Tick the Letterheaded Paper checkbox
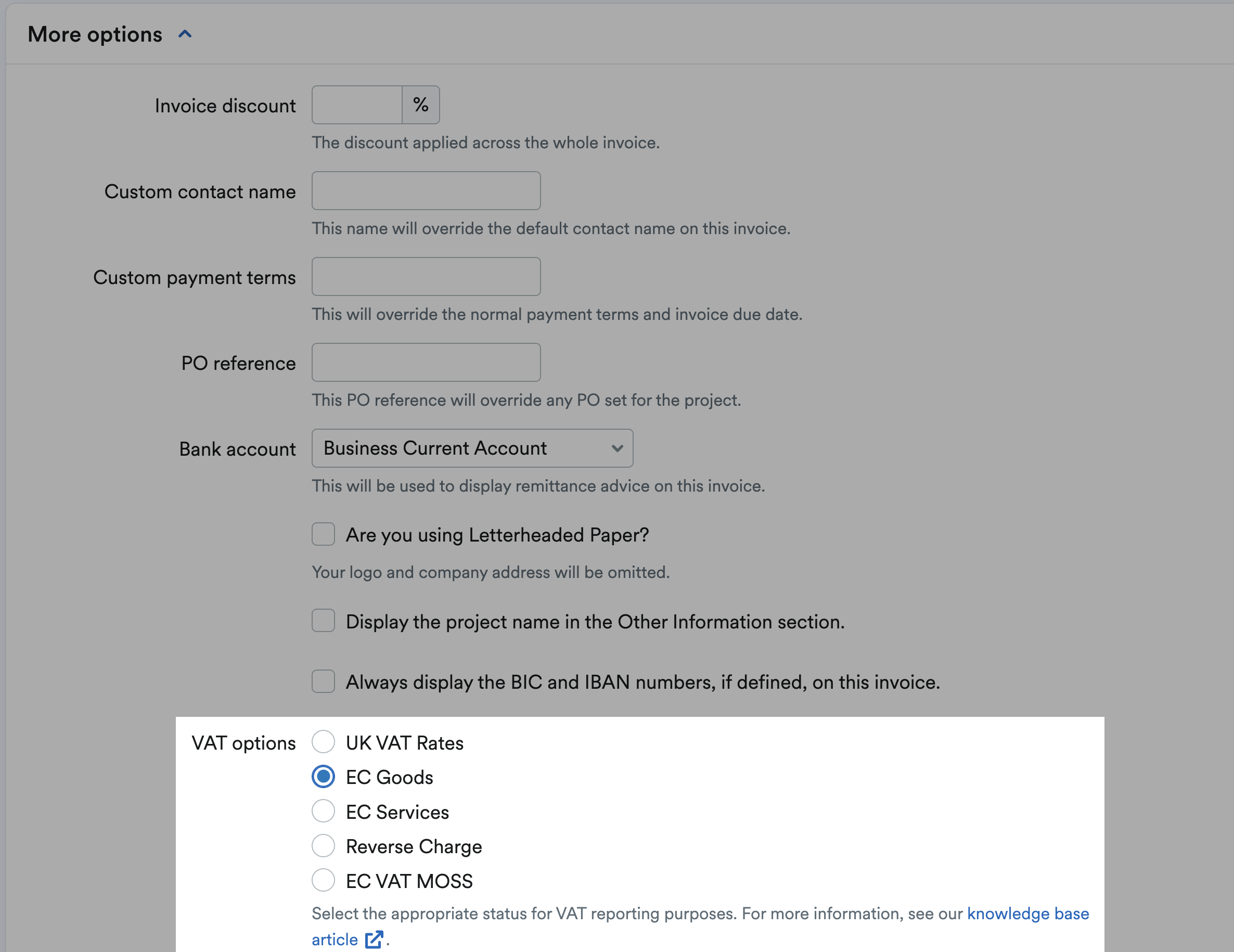Image resolution: width=1234 pixels, height=952 pixels. pyautogui.click(x=323, y=534)
